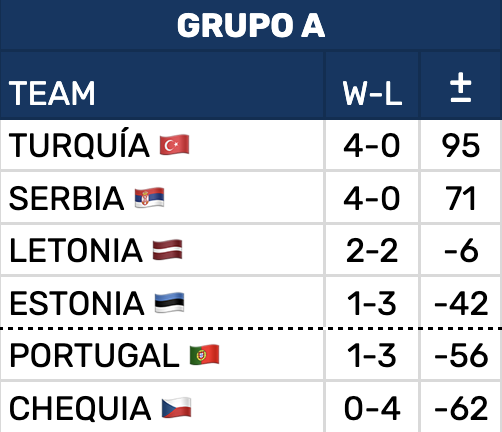Click the plus-minus column header
The height and width of the screenshot is (432, 502).
point(461,87)
